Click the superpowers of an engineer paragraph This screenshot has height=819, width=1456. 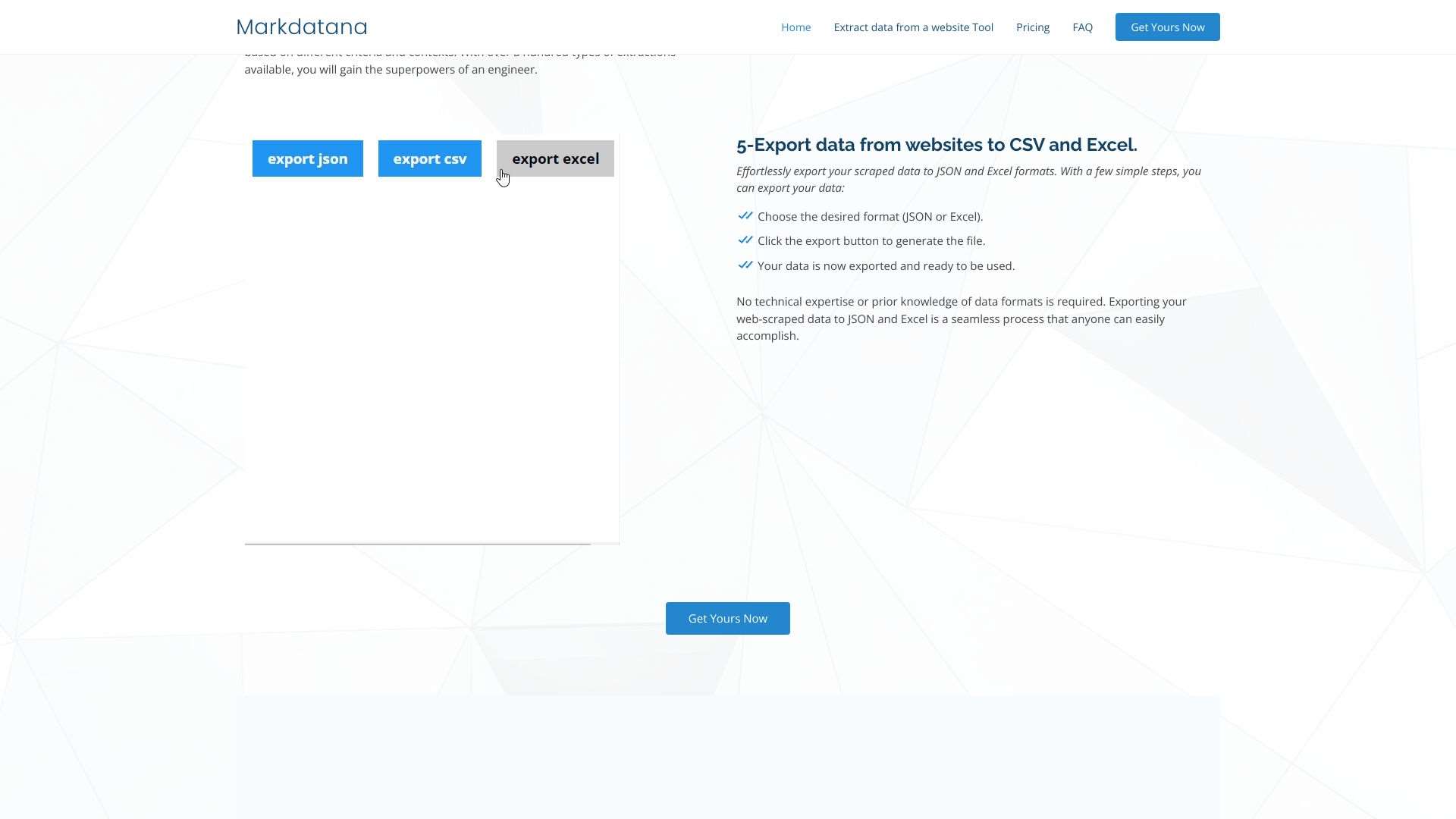[x=391, y=70]
